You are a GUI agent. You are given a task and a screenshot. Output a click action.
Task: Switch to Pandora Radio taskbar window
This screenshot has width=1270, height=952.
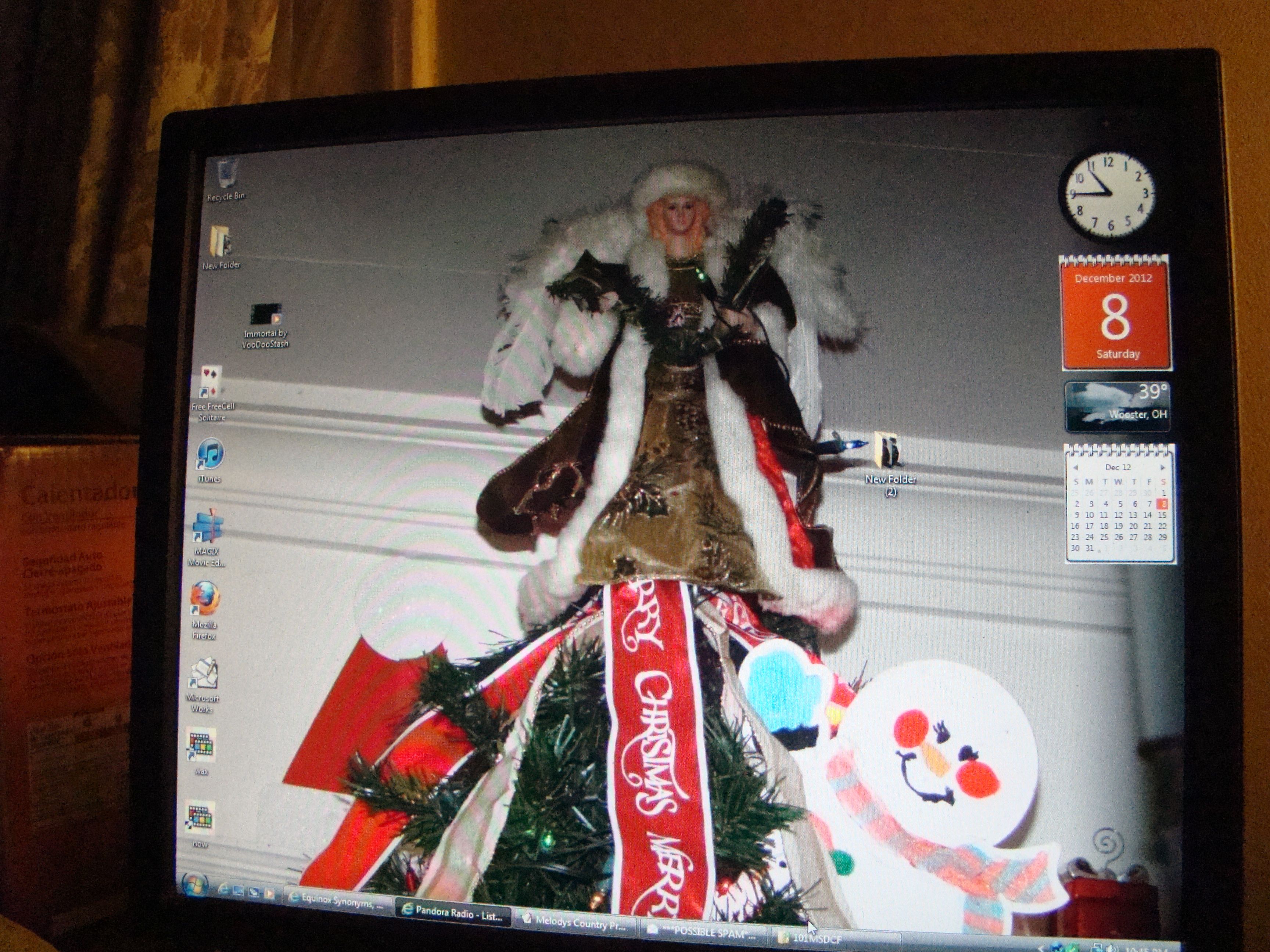coord(453,913)
